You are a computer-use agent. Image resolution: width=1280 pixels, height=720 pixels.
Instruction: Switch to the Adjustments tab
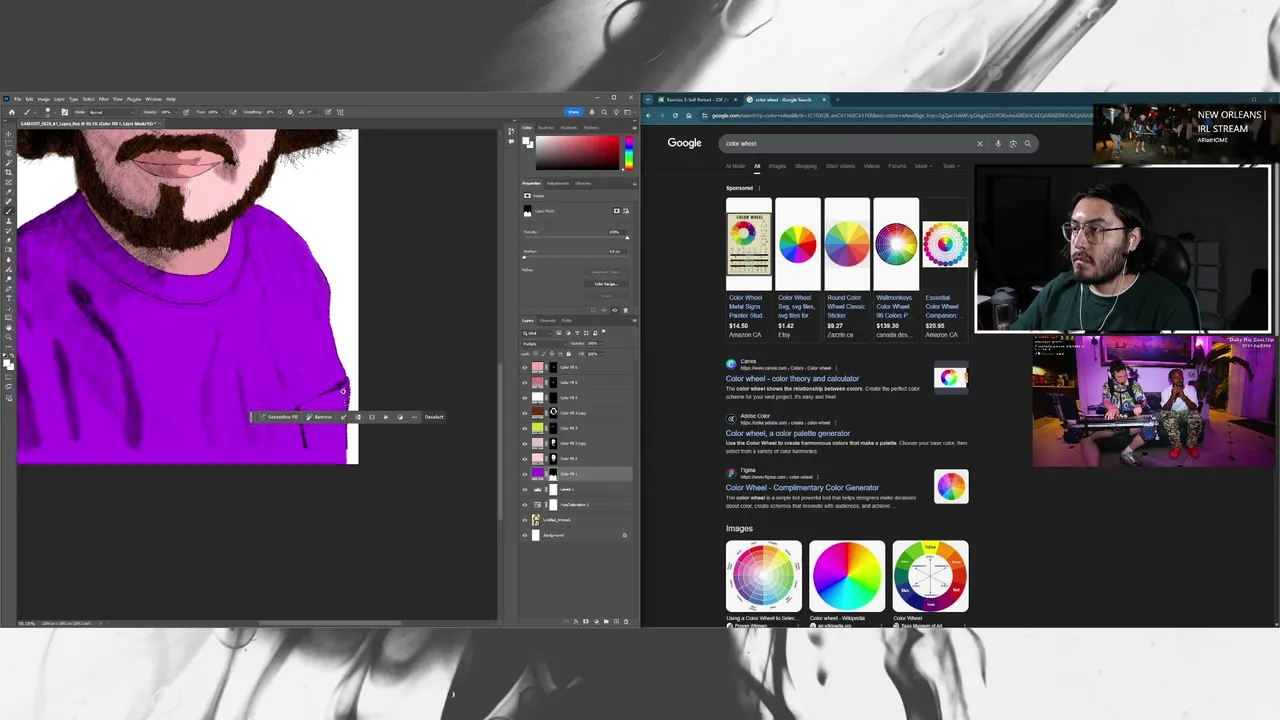tap(557, 183)
